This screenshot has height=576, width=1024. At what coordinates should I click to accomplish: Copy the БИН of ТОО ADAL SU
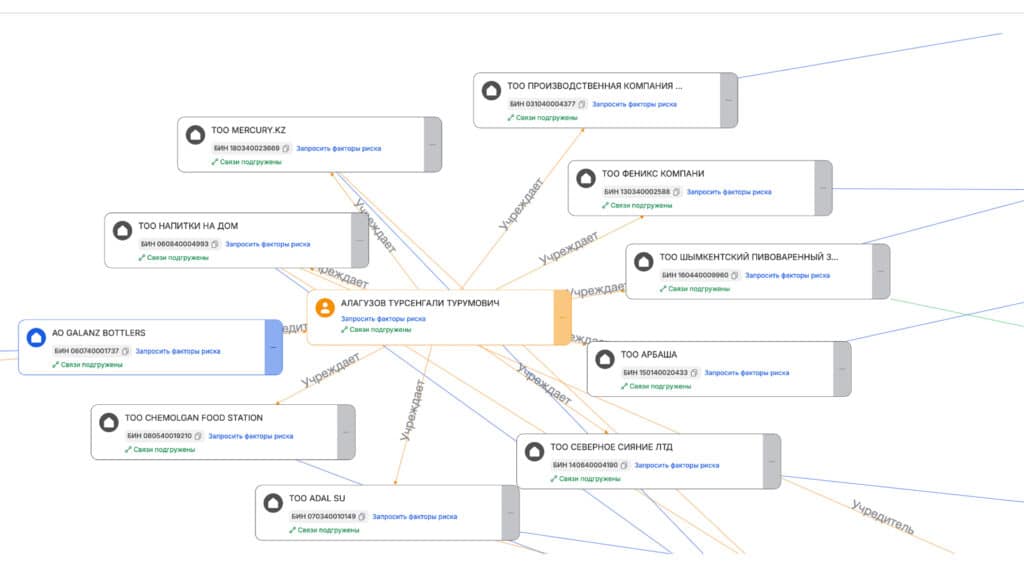tap(362, 516)
